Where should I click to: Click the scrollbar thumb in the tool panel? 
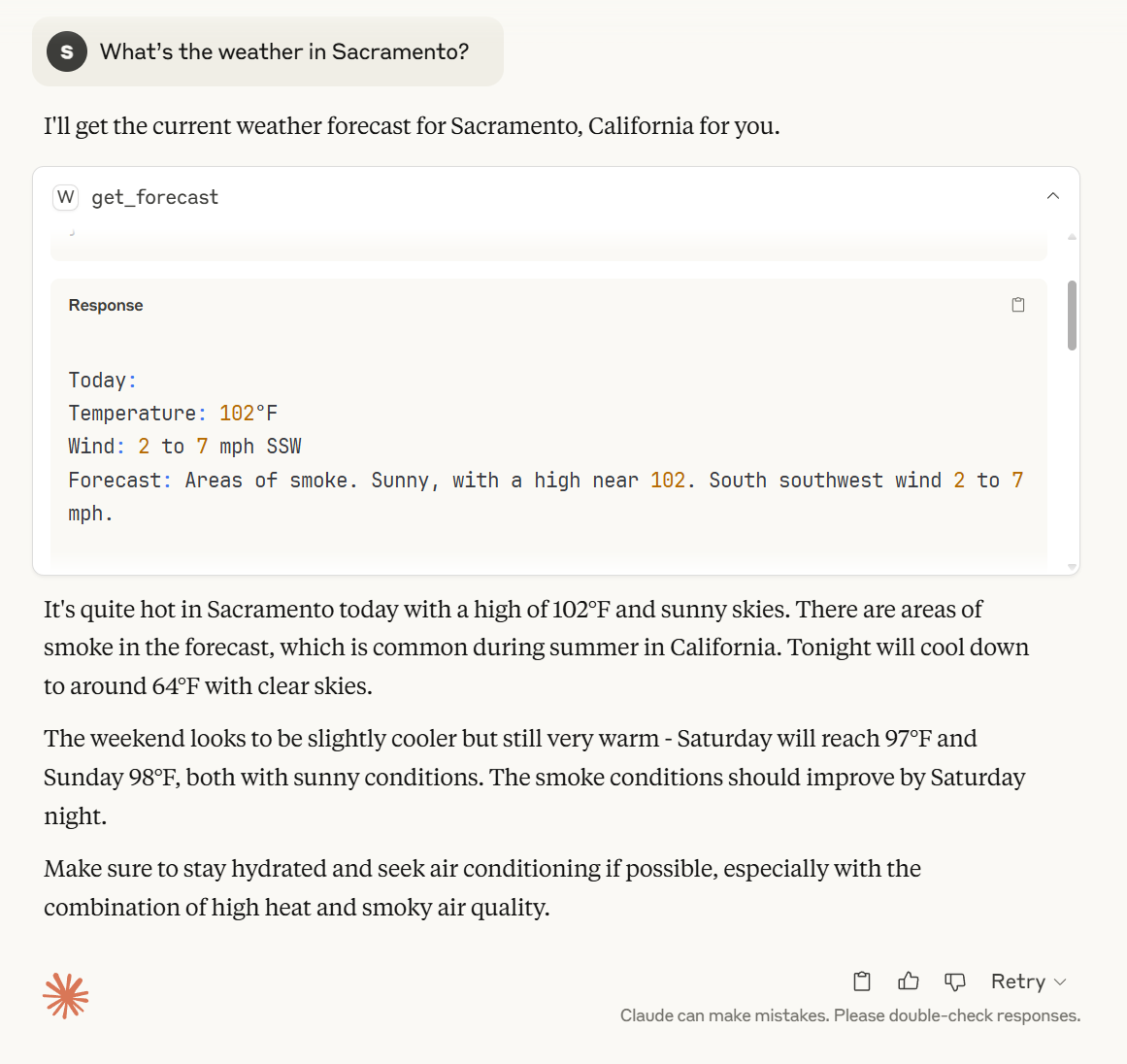[x=1072, y=316]
